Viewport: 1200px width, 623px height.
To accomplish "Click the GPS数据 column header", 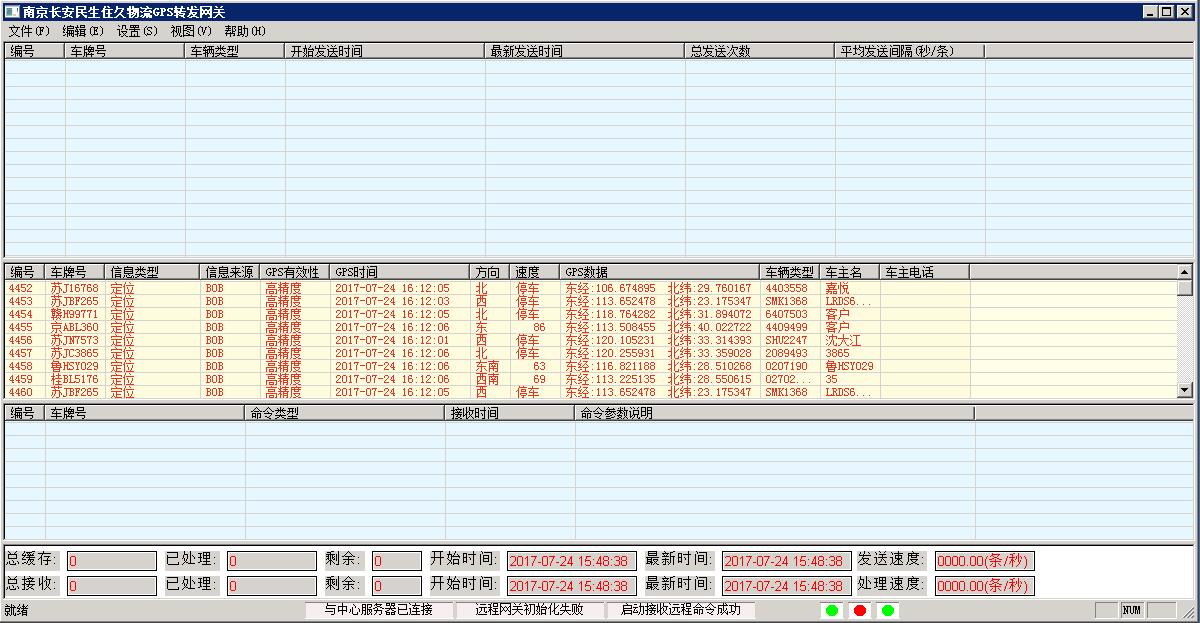I will pyautogui.click(x=659, y=272).
